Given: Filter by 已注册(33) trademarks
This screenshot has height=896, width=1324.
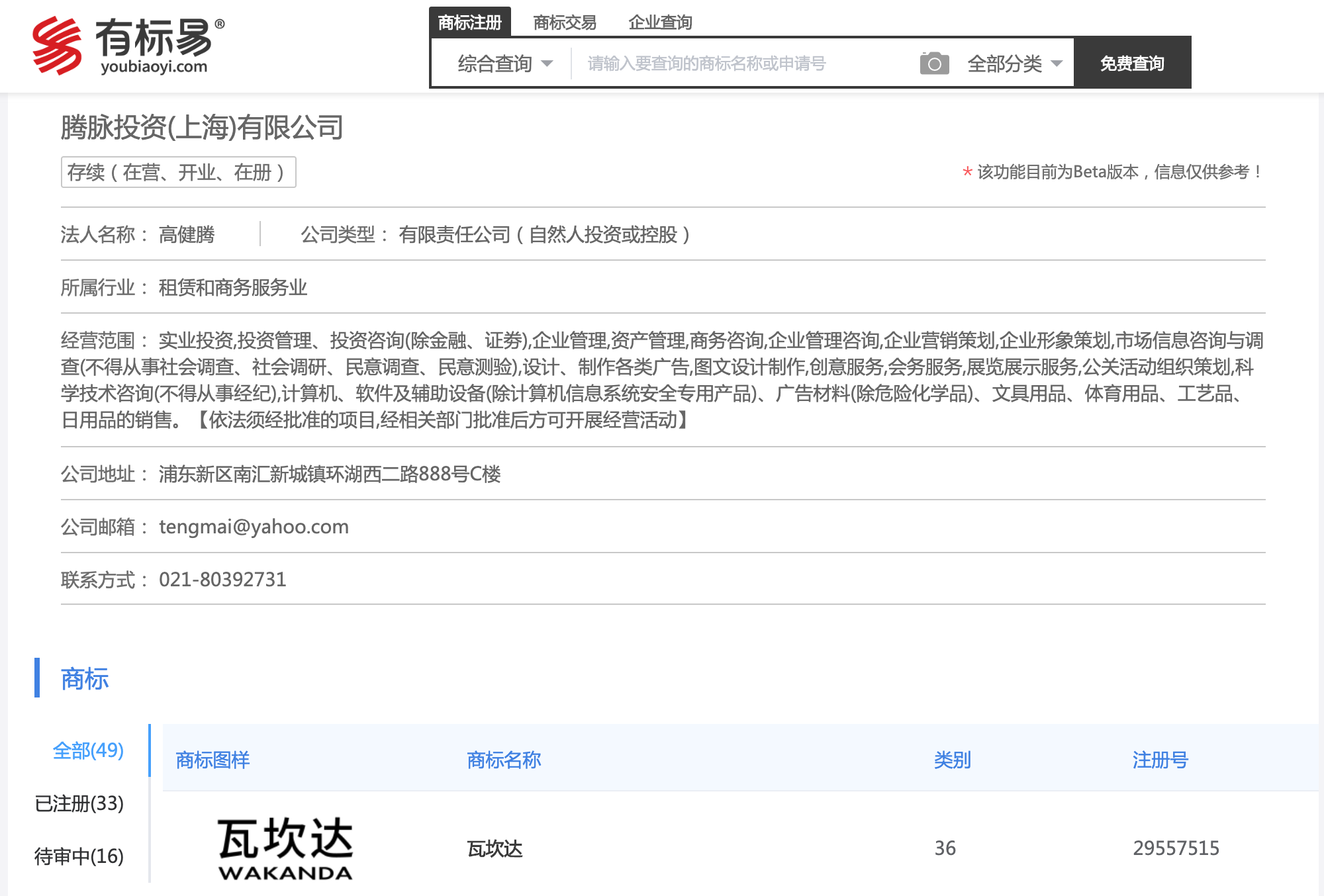Looking at the screenshot, I should click(79, 803).
